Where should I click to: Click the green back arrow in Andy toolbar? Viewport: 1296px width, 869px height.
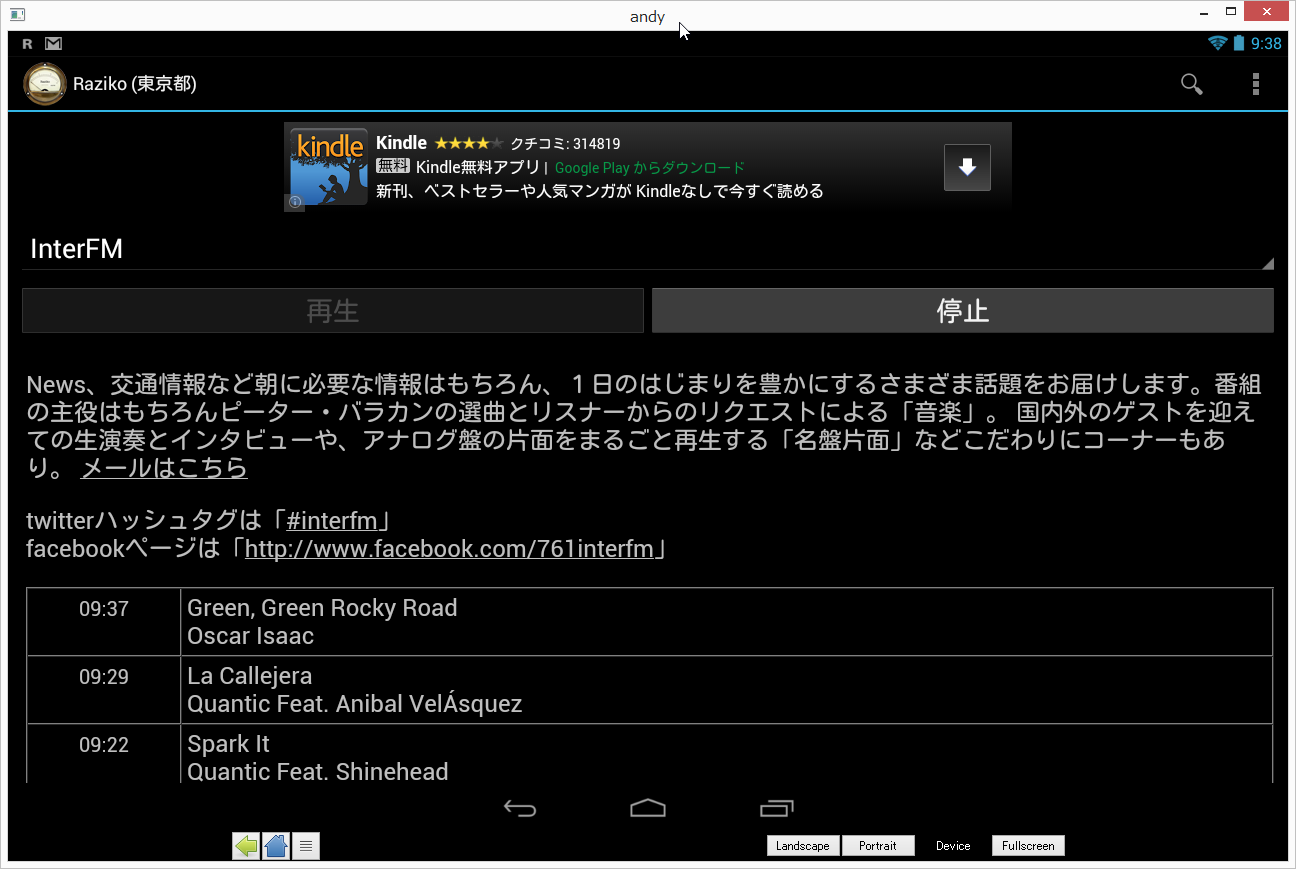(247, 846)
